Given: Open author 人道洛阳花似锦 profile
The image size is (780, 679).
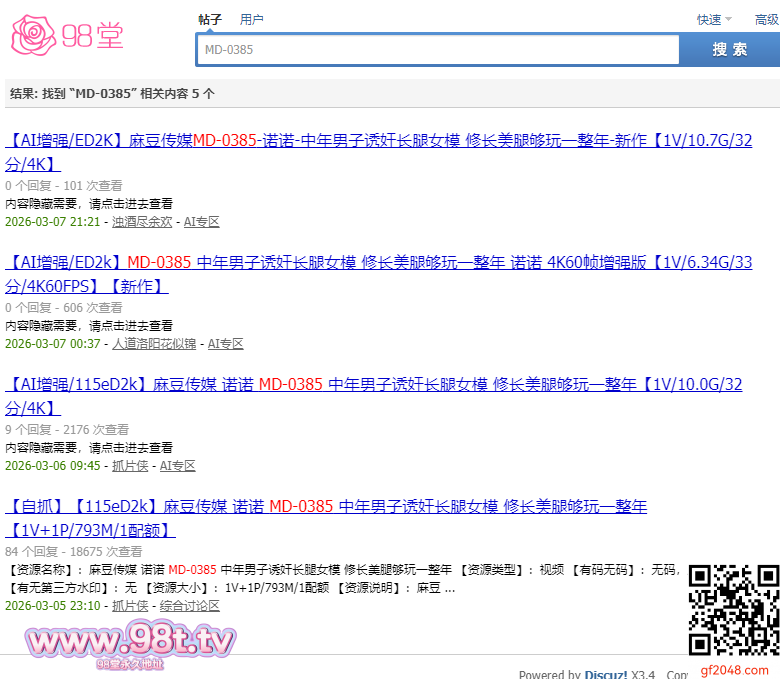Looking at the screenshot, I should pos(154,344).
